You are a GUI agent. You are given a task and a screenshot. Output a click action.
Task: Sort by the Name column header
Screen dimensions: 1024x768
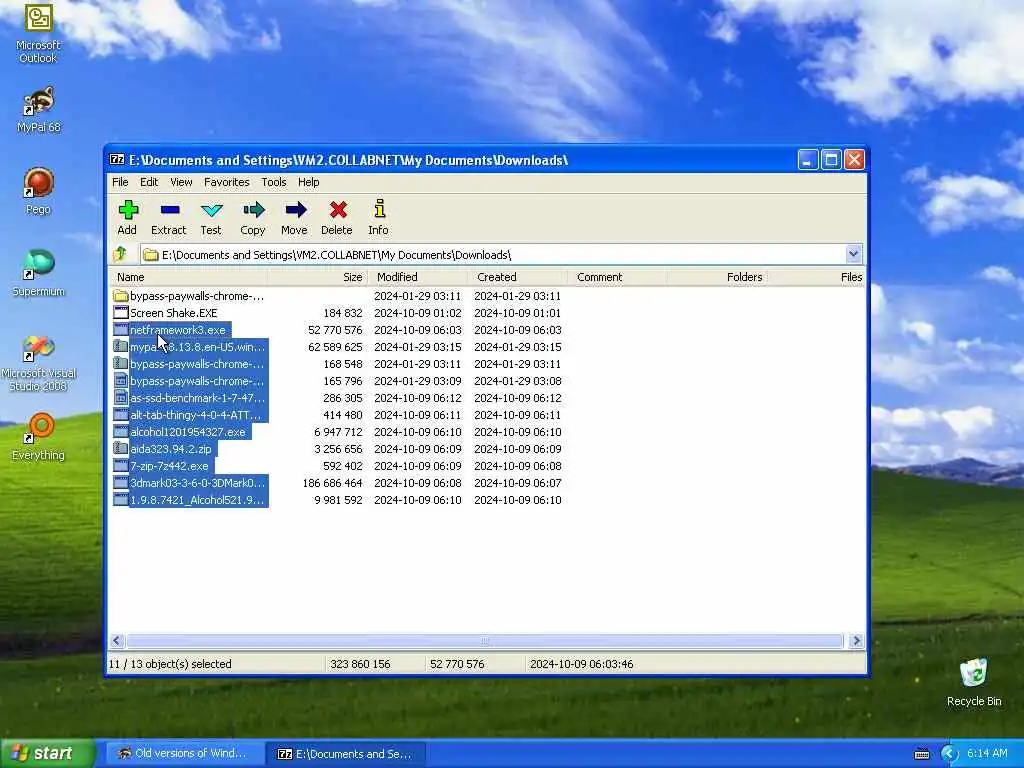pos(188,277)
